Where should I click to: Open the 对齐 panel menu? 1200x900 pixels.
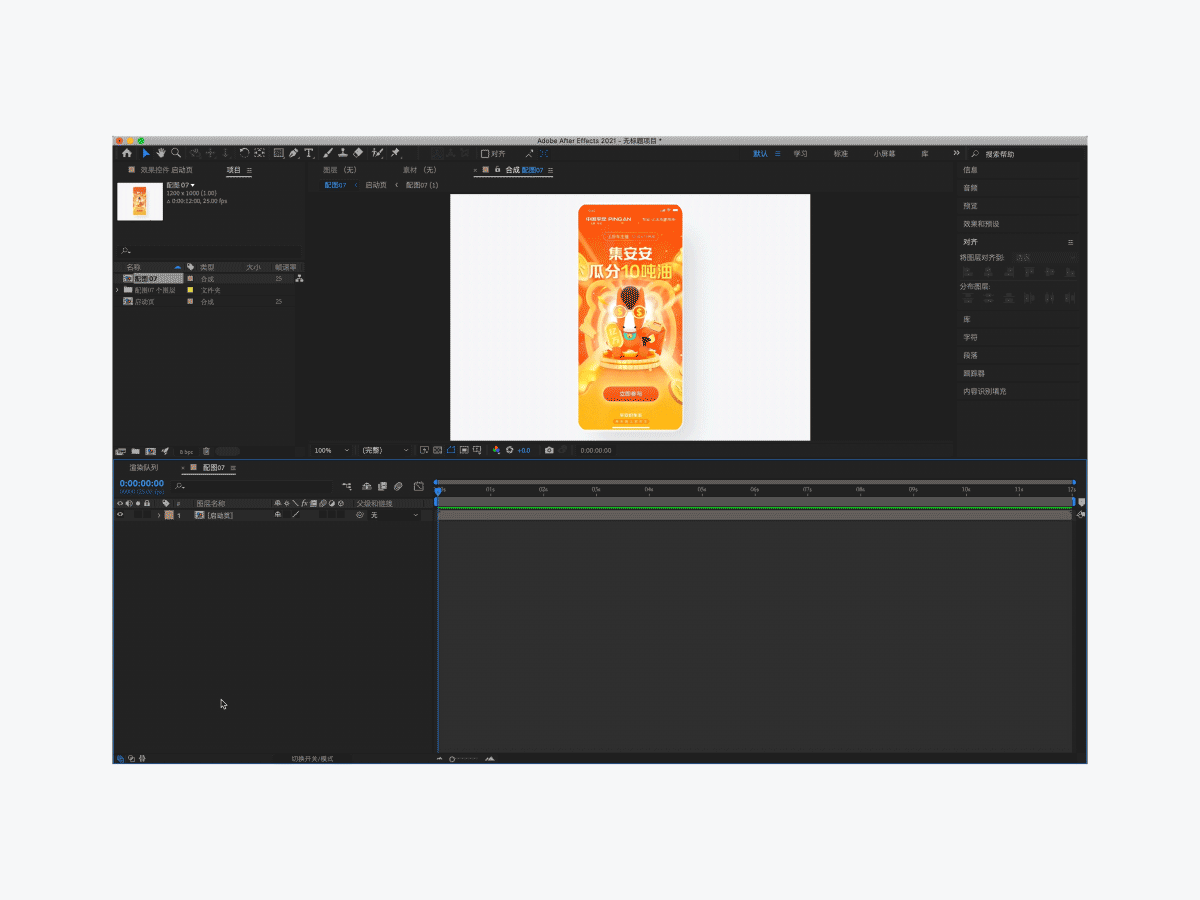tap(1070, 242)
